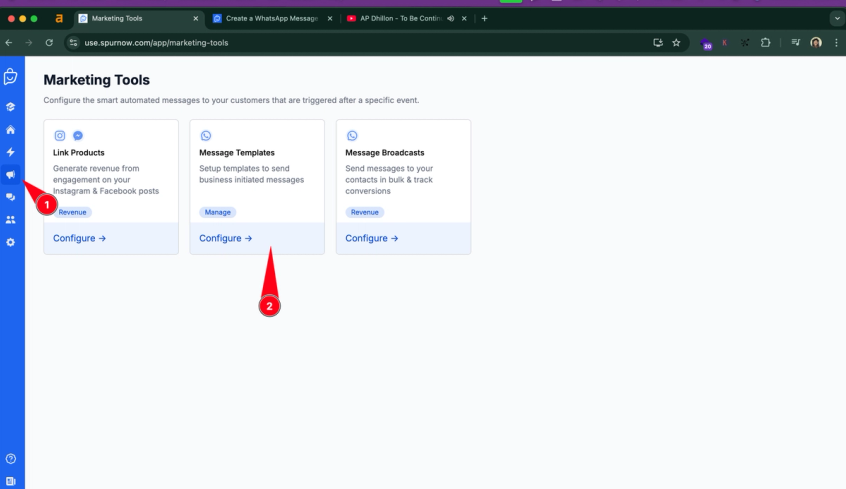
Task: Click the bottom sidebar docs panel icon
Action: click(10, 481)
